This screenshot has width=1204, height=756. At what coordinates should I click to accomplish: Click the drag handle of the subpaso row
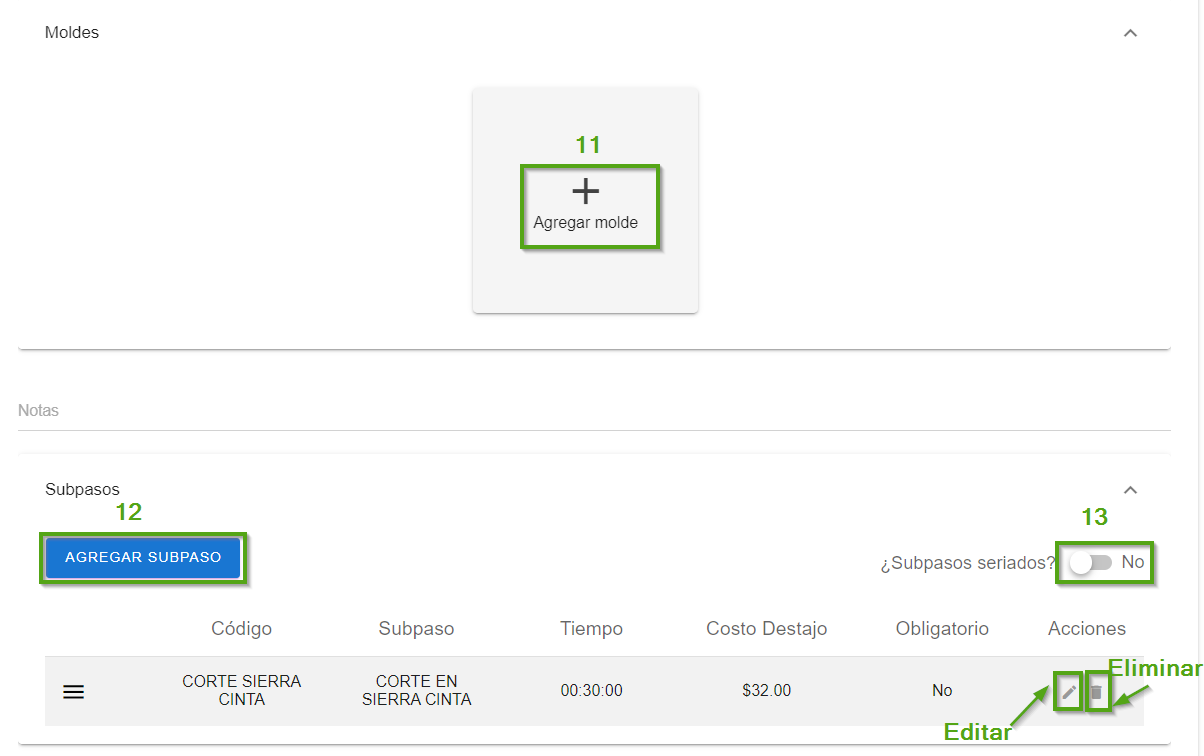click(73, 692)
